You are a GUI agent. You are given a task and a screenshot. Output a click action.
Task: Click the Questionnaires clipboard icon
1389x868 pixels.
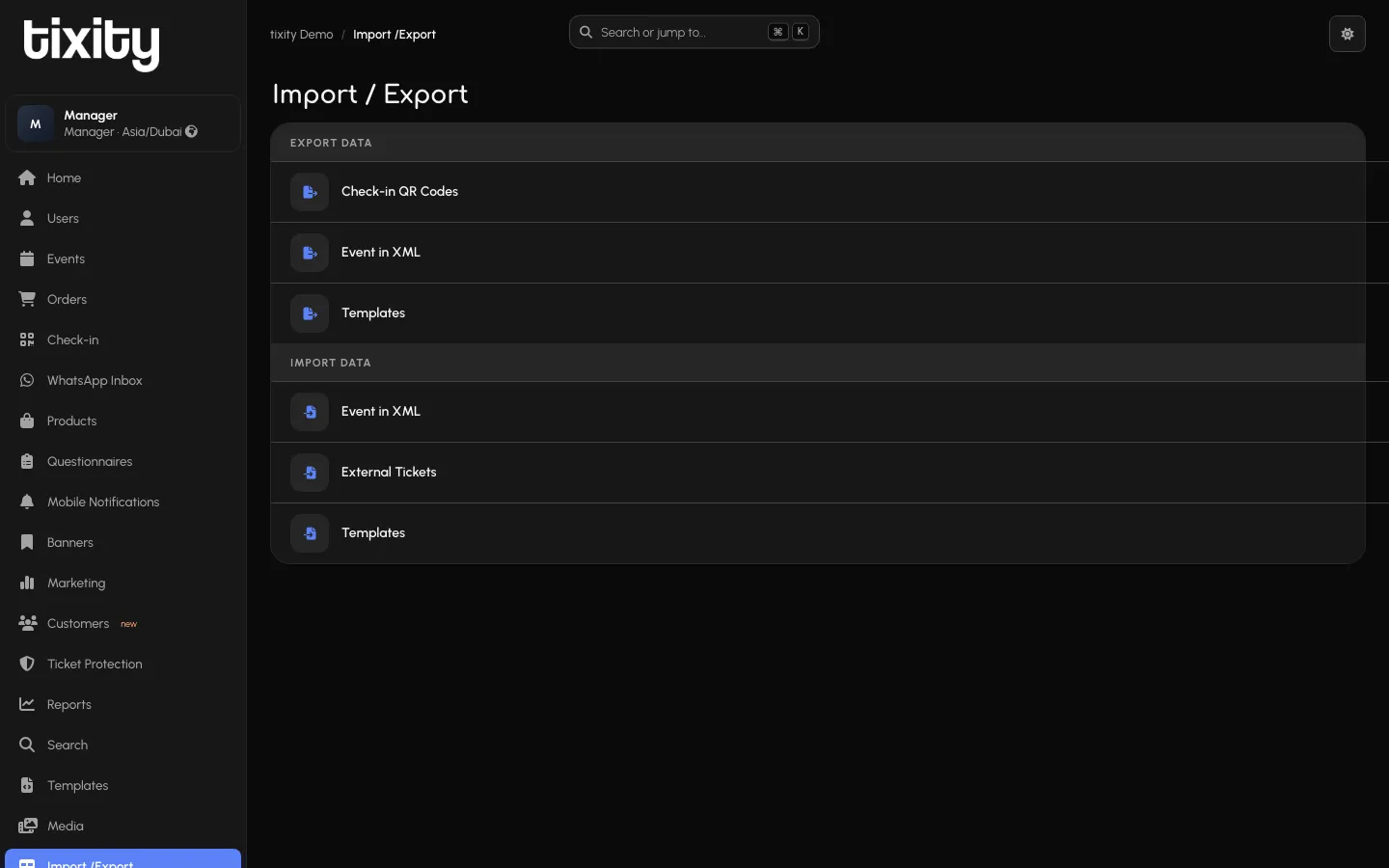(27, 462)
